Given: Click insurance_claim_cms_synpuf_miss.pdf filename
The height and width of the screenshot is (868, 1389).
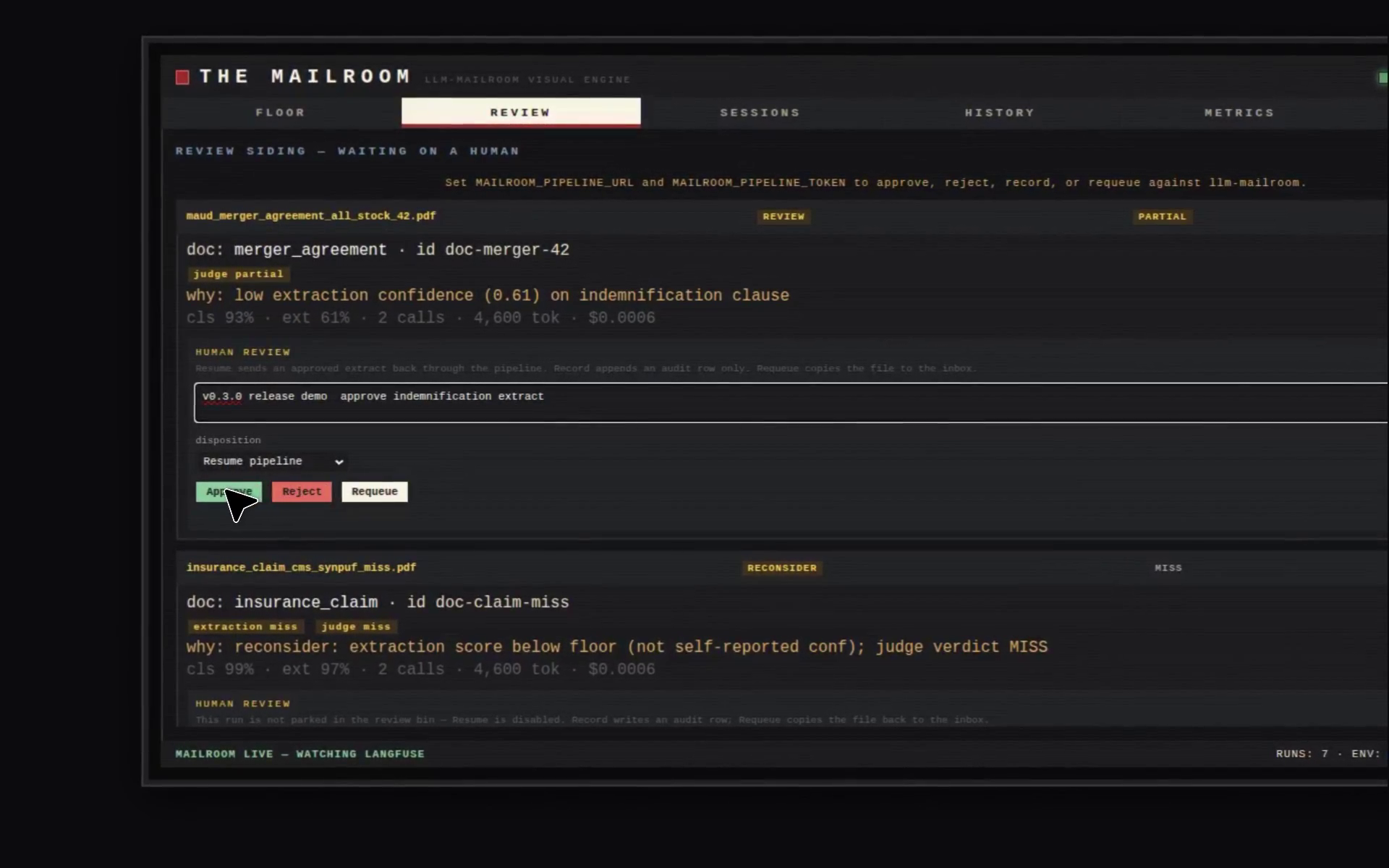Looking at the screenshot, I should (x=301, y=567).
